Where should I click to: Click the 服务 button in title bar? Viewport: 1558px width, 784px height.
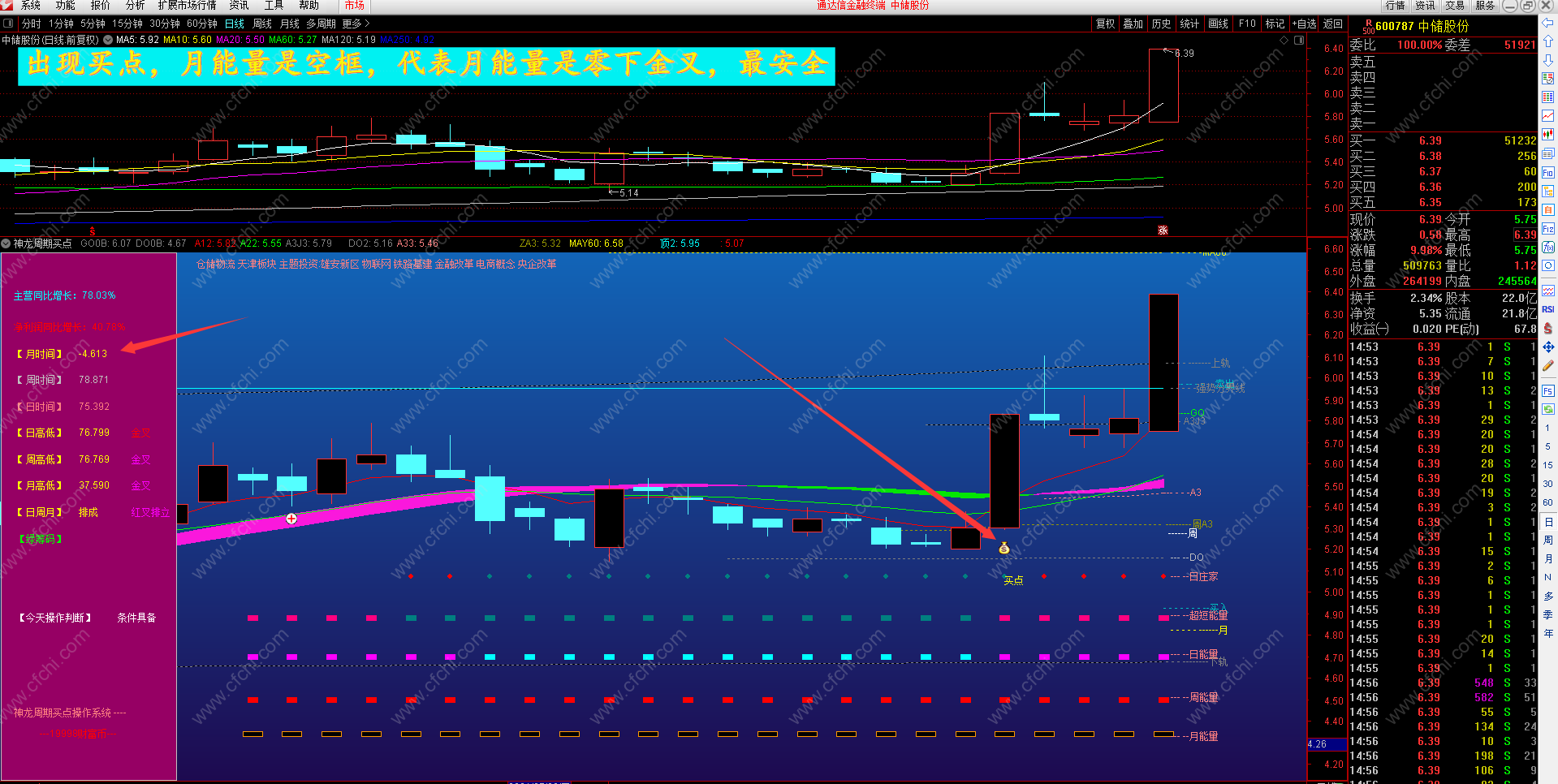click(1485, 6)
